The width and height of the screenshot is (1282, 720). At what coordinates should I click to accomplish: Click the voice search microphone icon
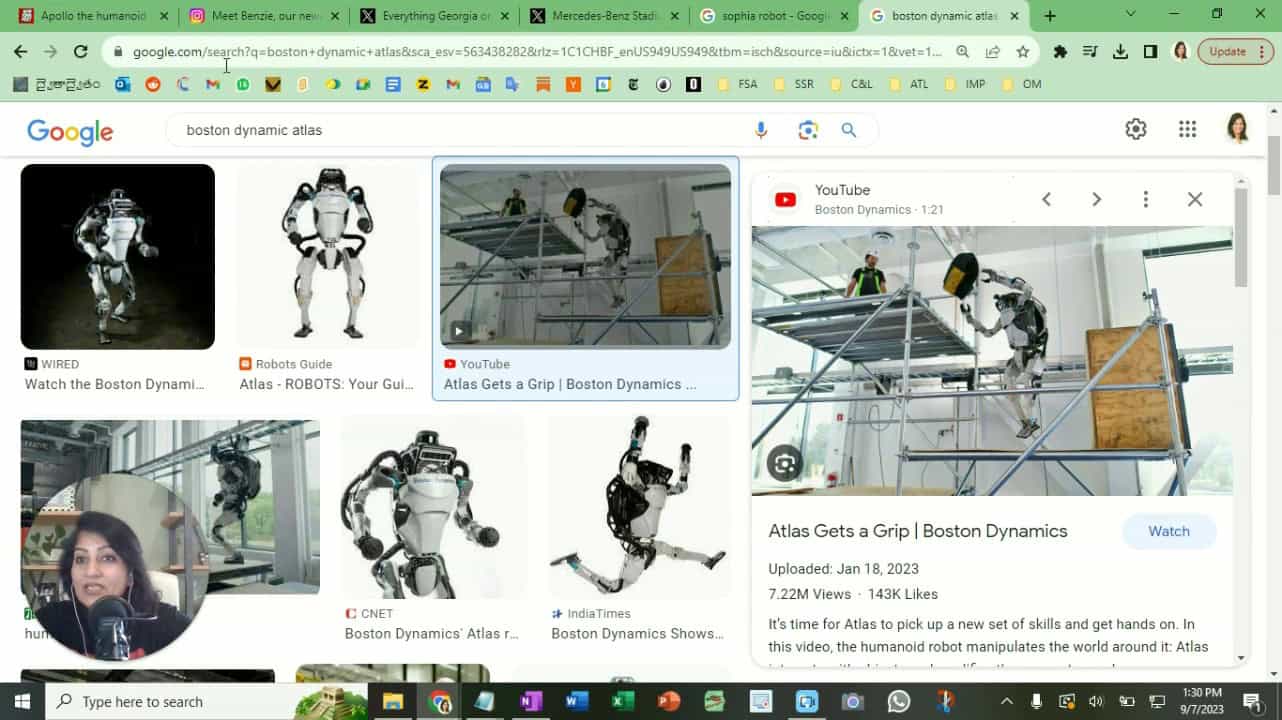[760, 129]
